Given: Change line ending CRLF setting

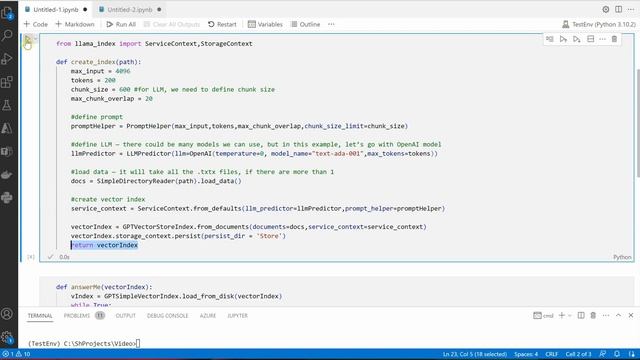Looking at the screenshot, I should 551,354.
